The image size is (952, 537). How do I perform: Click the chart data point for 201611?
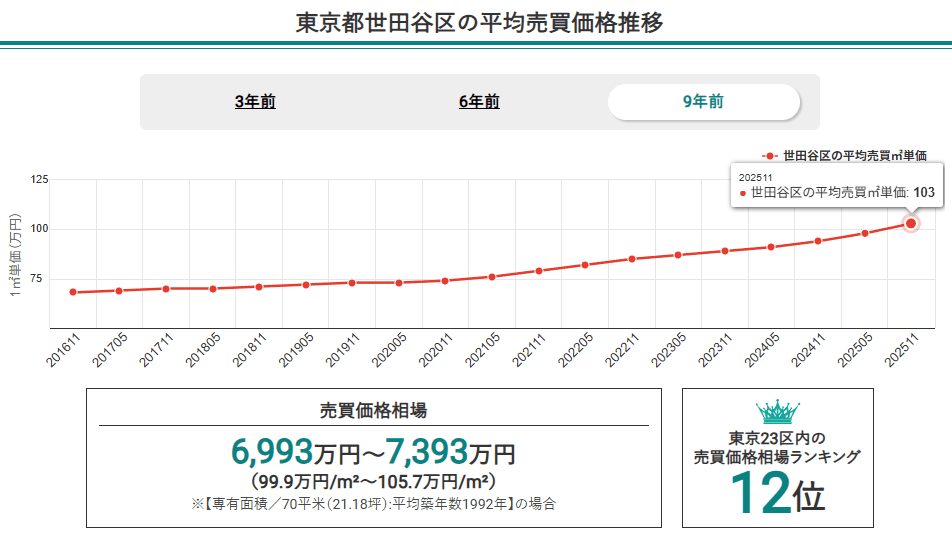[73, 292]
